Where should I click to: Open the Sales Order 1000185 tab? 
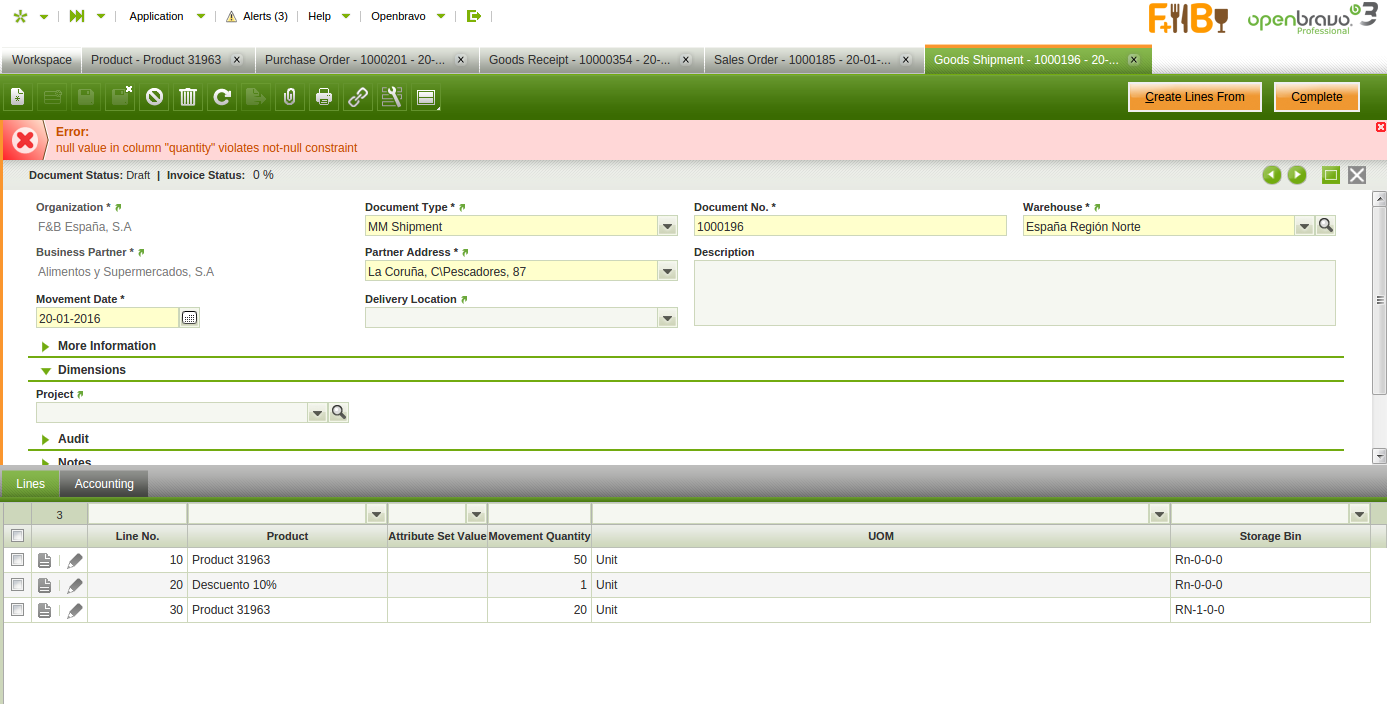801,60
